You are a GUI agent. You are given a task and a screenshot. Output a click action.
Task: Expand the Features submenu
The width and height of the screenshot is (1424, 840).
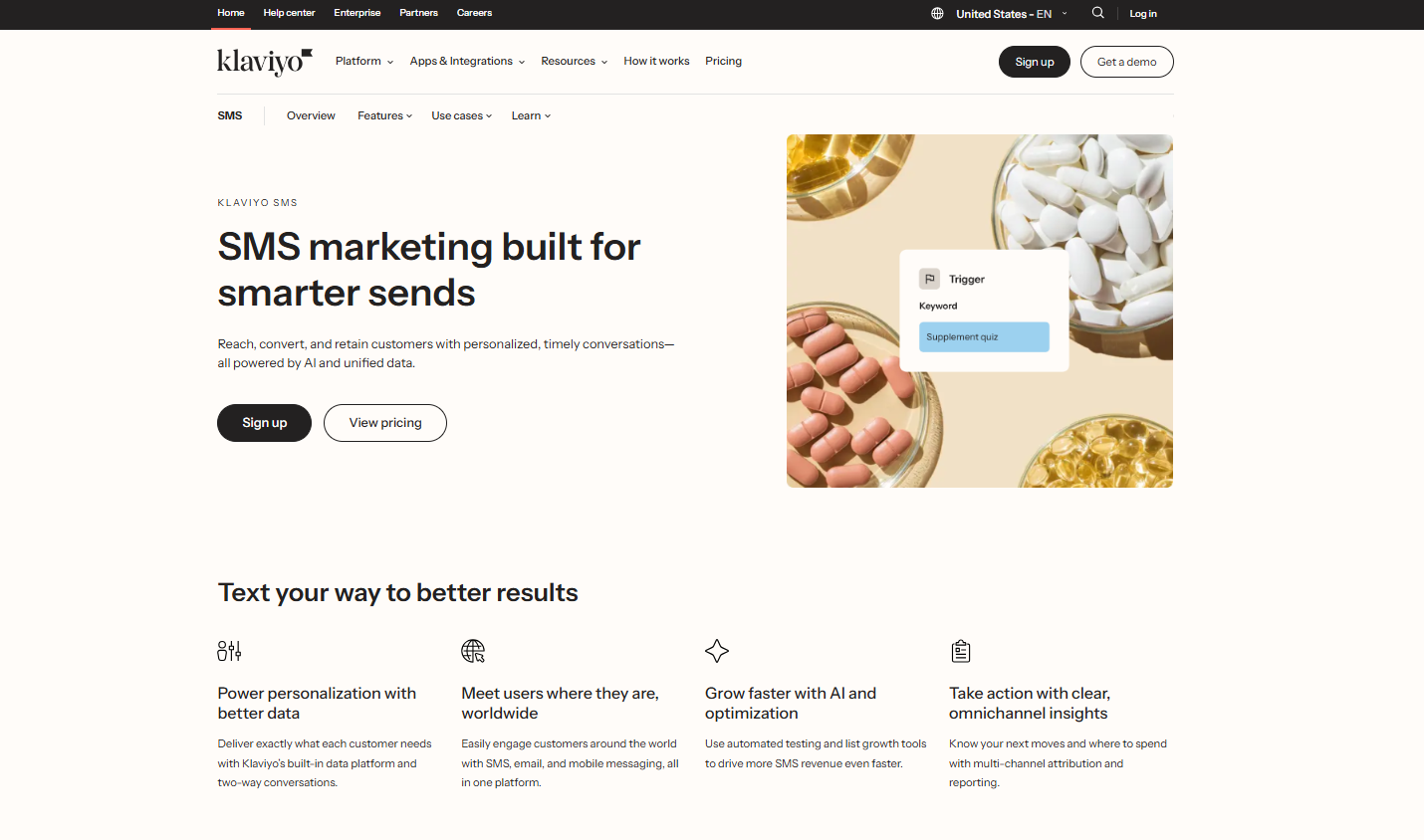[385, 116]
